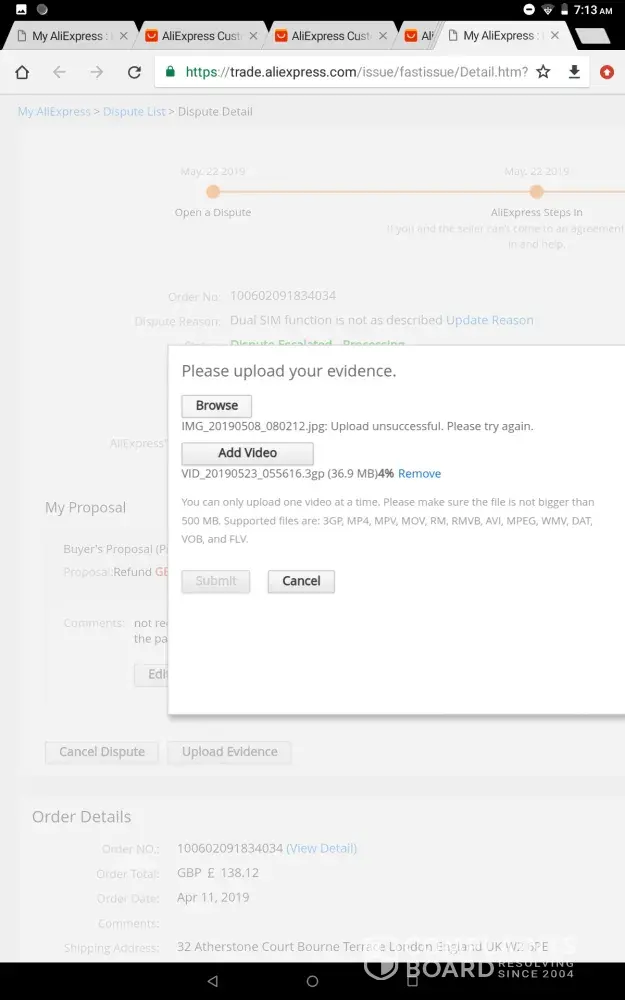Go back with the left arrow
Image resolution: width=625 pixels, height=1000 pixels.
click(59, 72)
